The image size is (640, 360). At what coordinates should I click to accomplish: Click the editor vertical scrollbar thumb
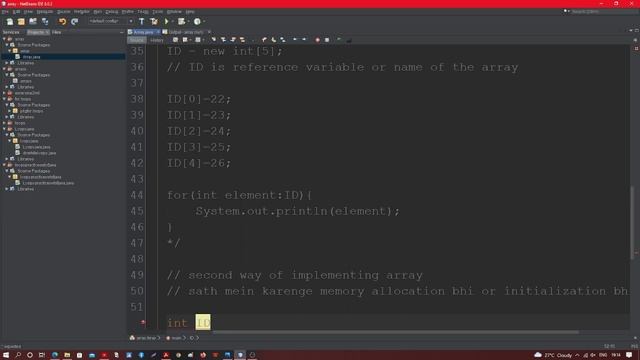pyautogui.click(x=631, y=222)
